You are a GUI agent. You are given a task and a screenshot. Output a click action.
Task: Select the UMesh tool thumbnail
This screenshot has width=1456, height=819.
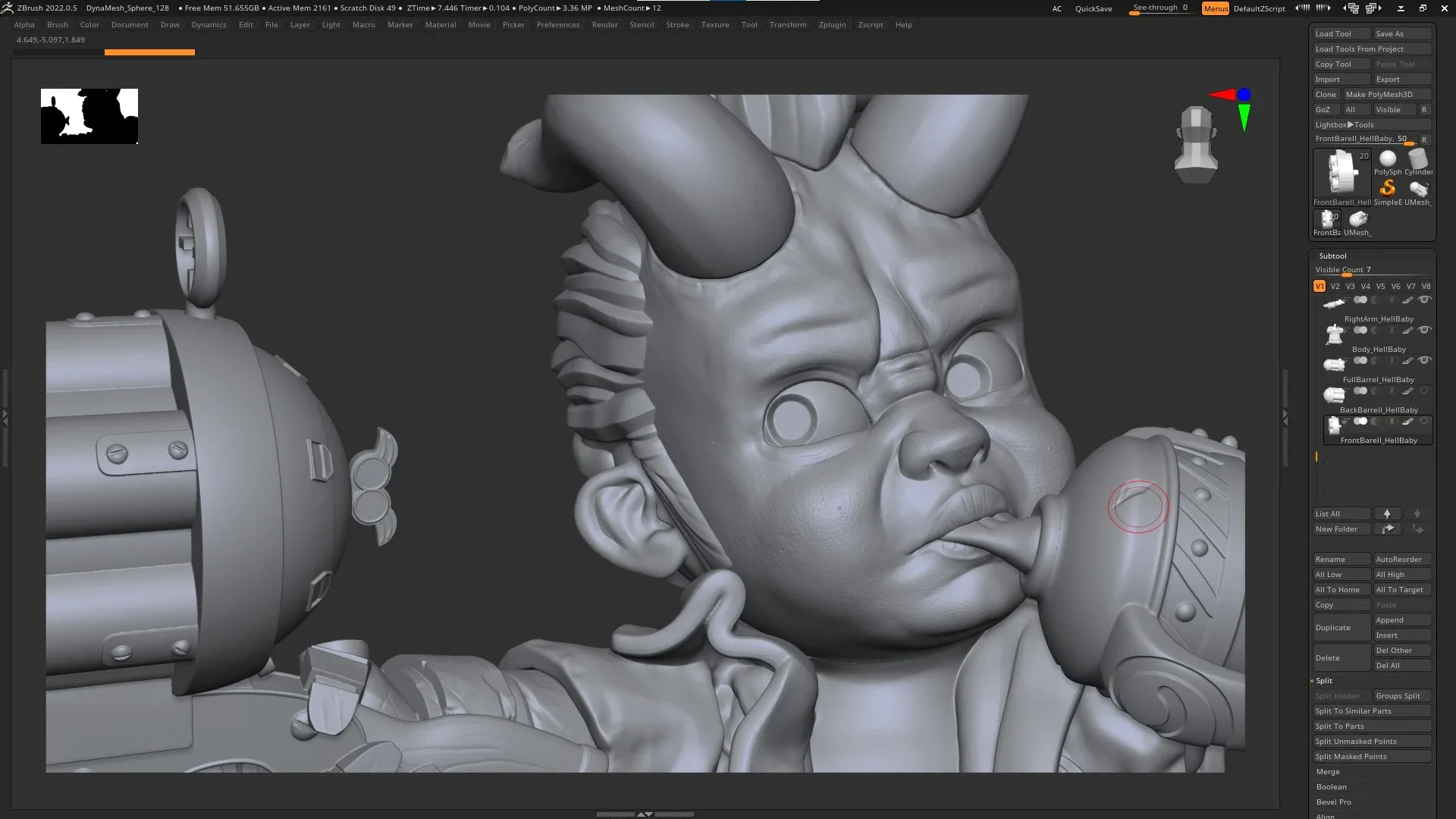[1417, 190]
